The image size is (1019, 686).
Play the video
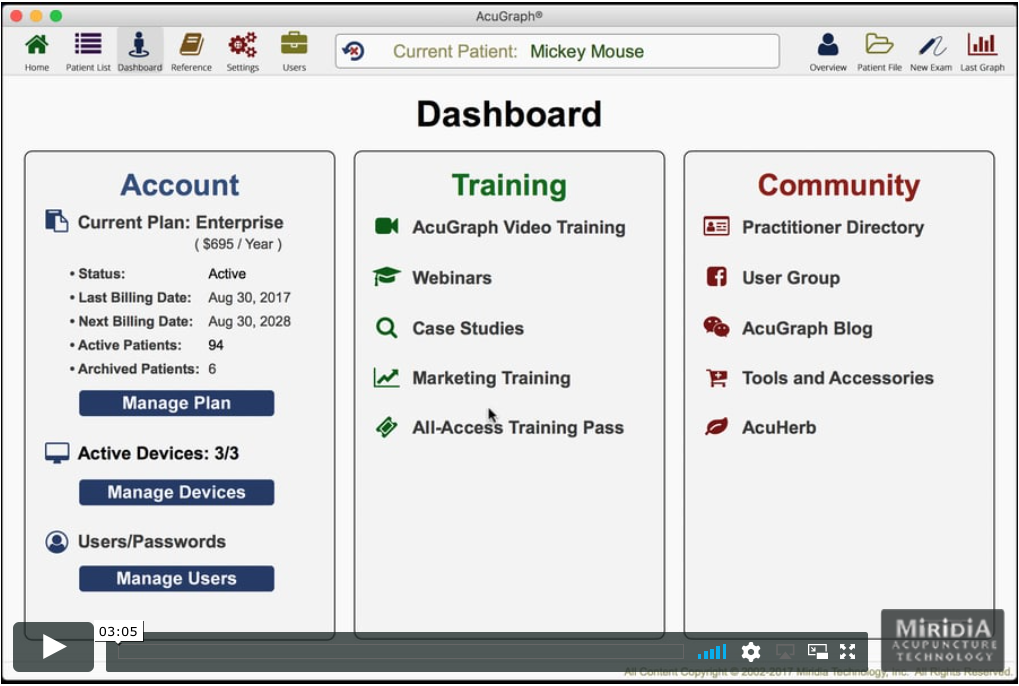[53, 647]
